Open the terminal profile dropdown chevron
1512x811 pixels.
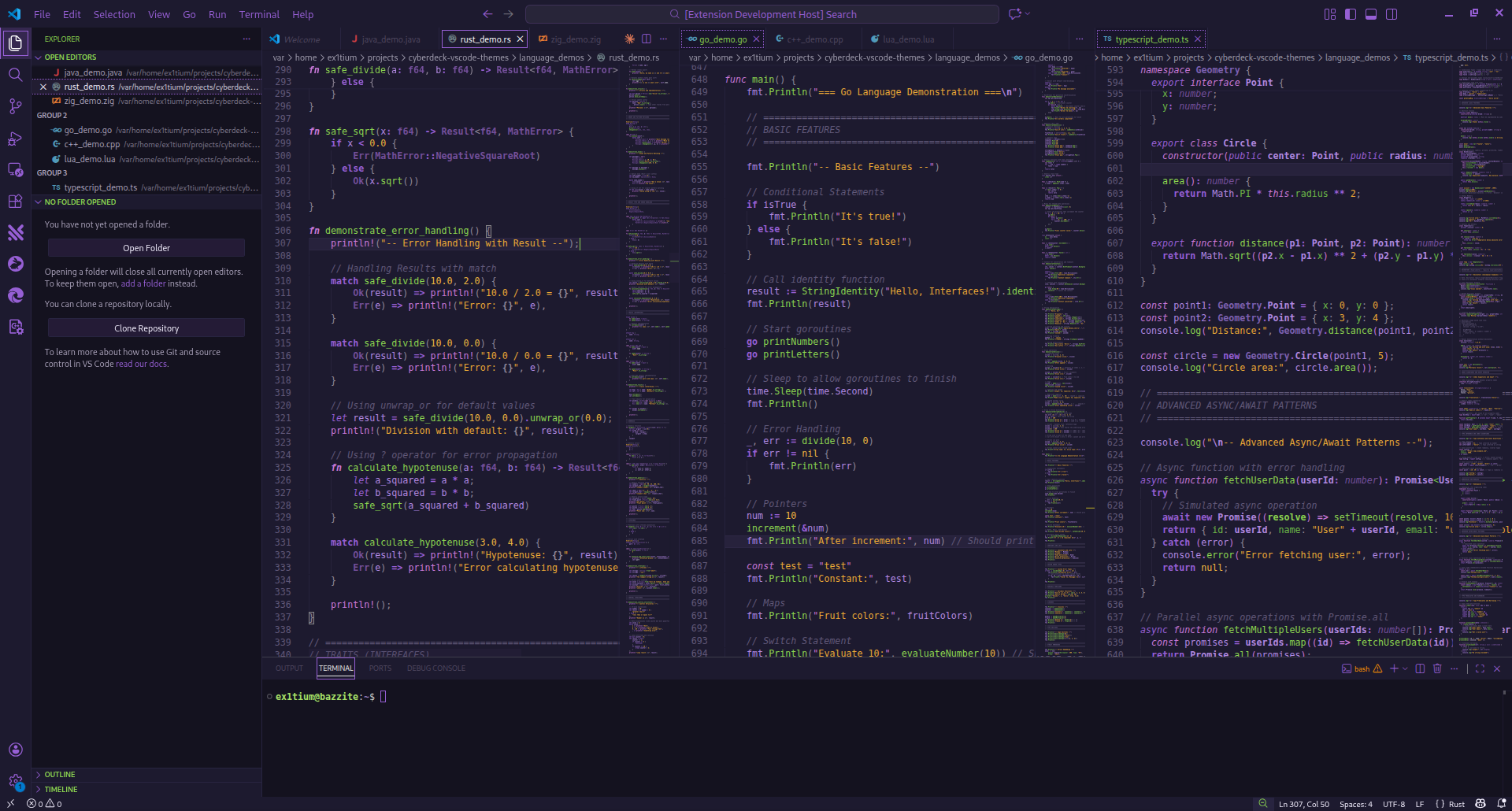coord(1406,668)
